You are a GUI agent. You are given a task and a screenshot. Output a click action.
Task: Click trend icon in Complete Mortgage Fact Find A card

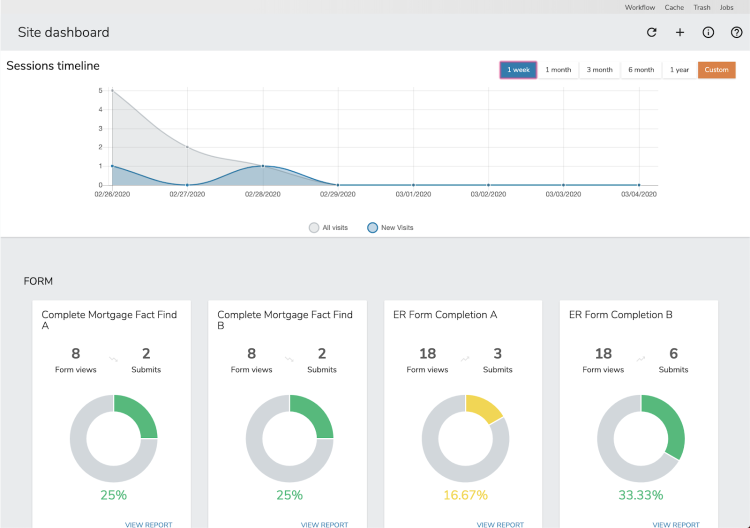[113, 359]
